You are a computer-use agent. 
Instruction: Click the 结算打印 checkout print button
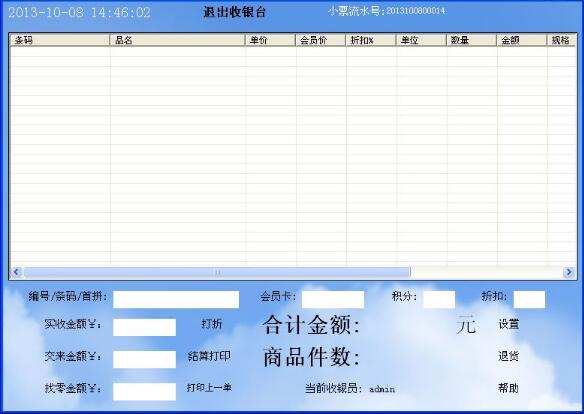pos(209,356)
